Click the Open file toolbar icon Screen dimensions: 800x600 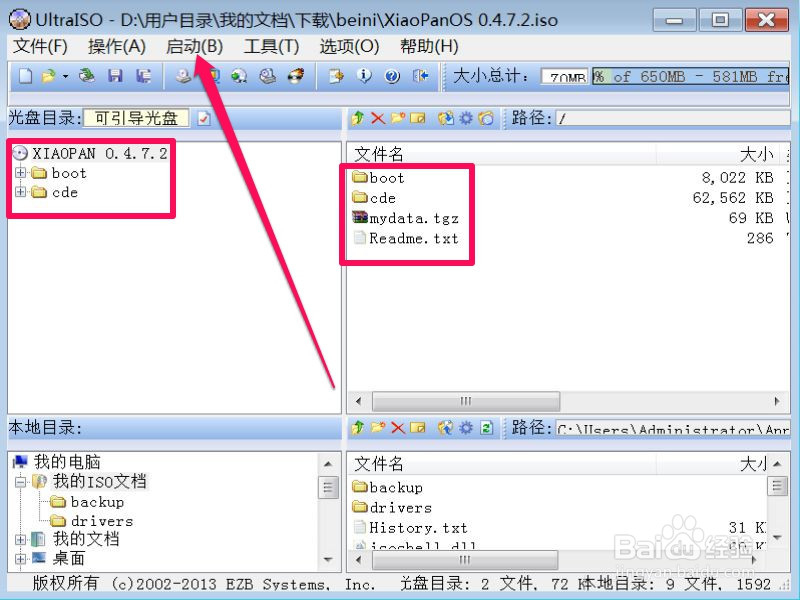coord(48,77)
